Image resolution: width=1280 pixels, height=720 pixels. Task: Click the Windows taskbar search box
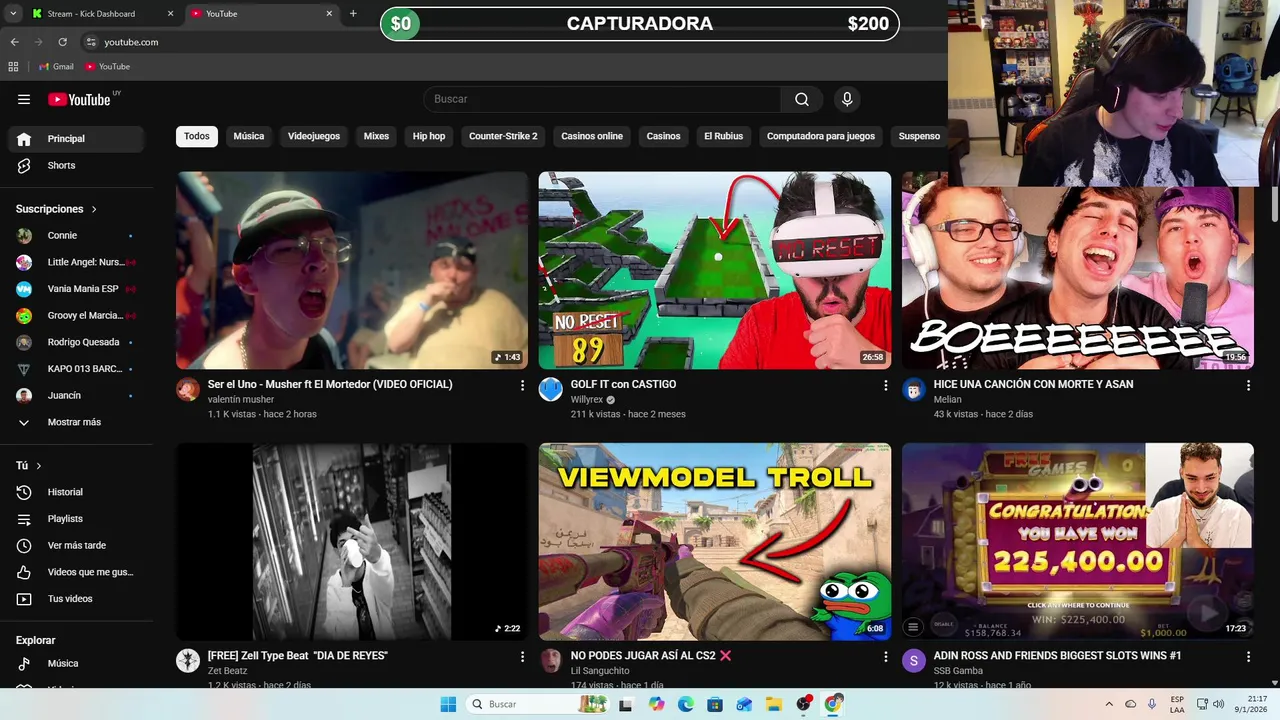tap(538, 704)
